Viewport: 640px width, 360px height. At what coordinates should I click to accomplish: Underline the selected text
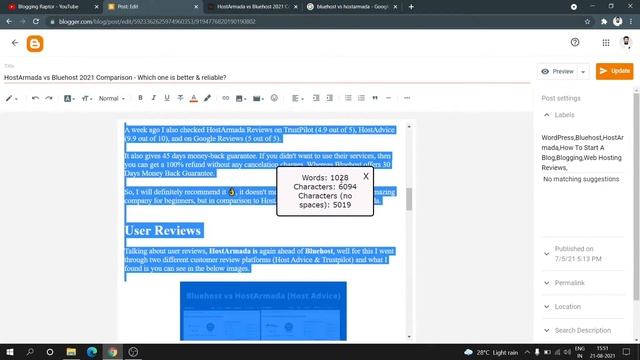(167, 98)
